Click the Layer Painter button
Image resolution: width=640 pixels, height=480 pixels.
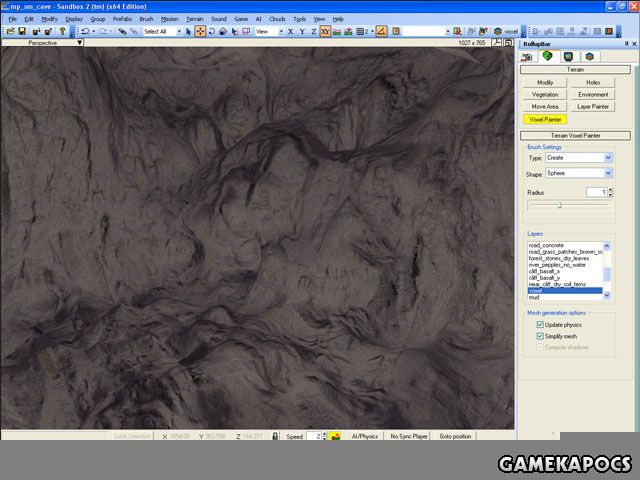(593, 107)
